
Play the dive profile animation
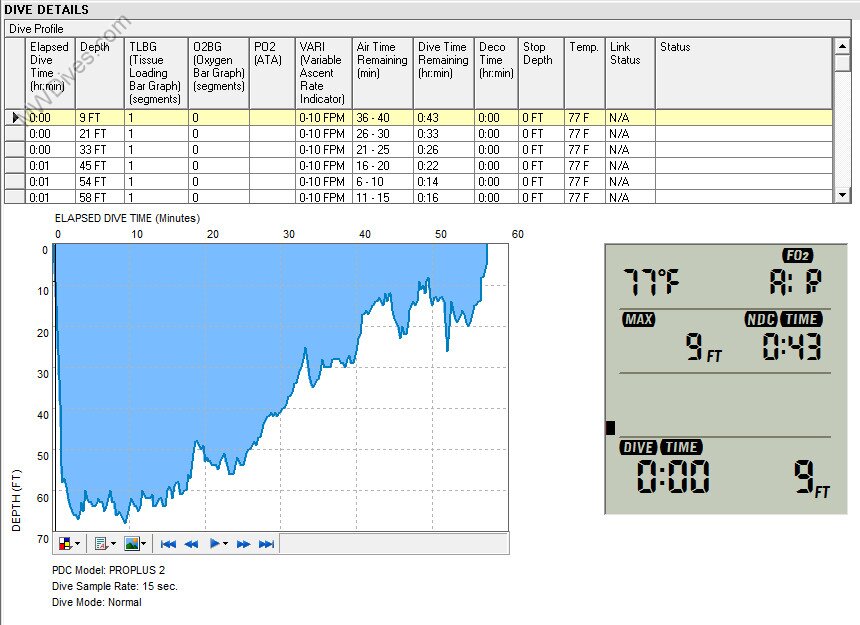(x=214, y=544)
